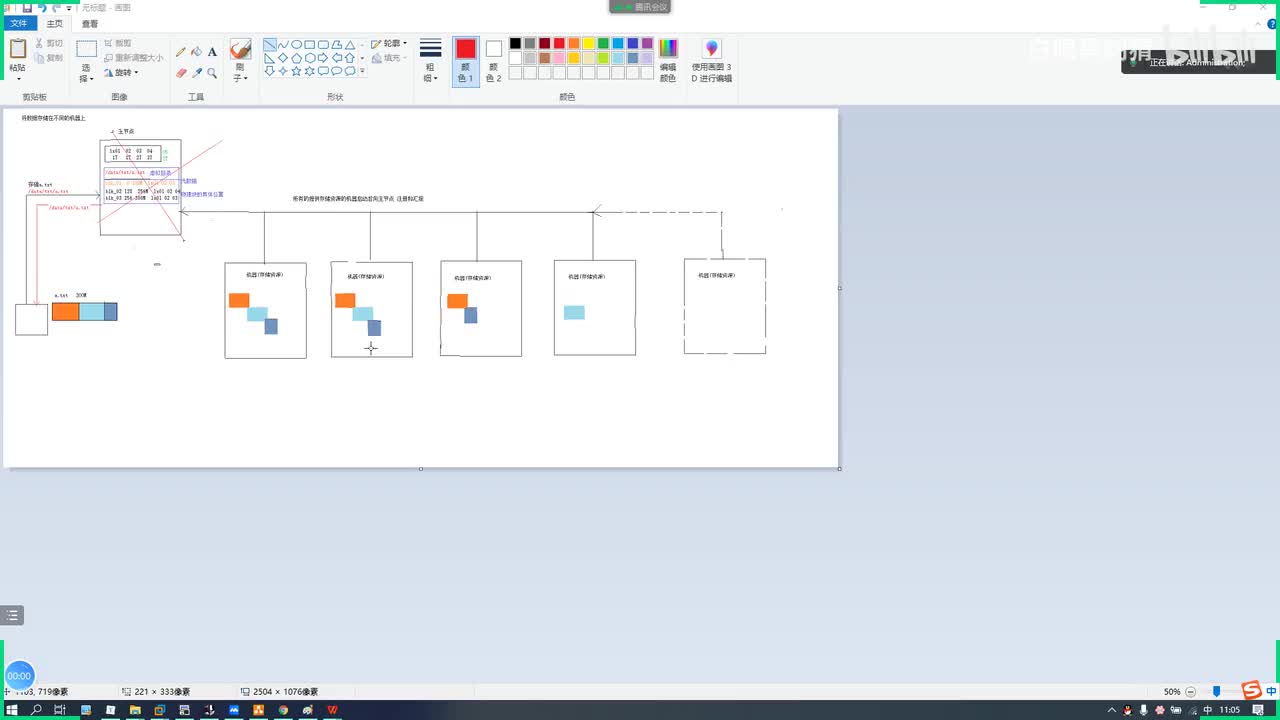Show hidden system tray icons
The width and height of the screenshot is (1280, 720).
(x=1111, y=710)
